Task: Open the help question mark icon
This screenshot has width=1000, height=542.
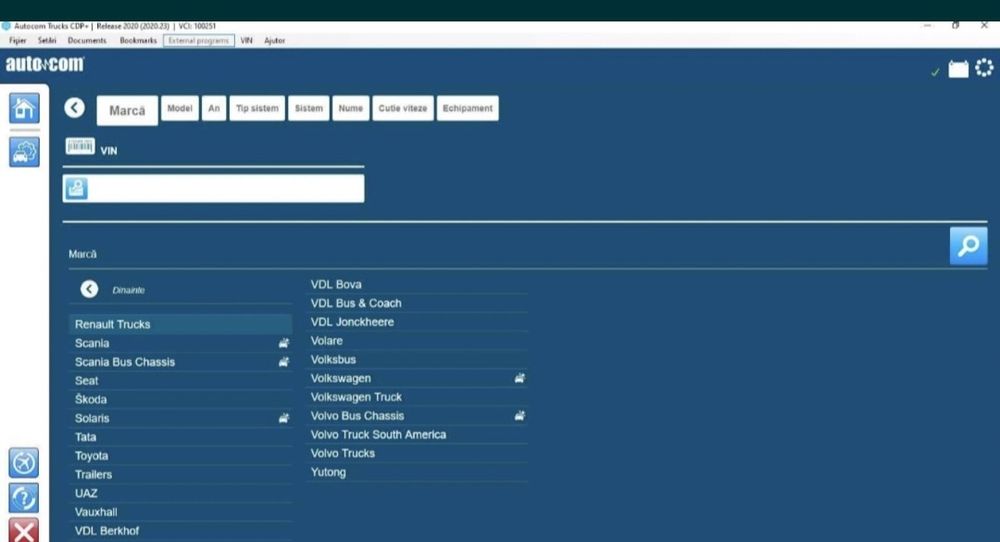Action: click(24, 498)
